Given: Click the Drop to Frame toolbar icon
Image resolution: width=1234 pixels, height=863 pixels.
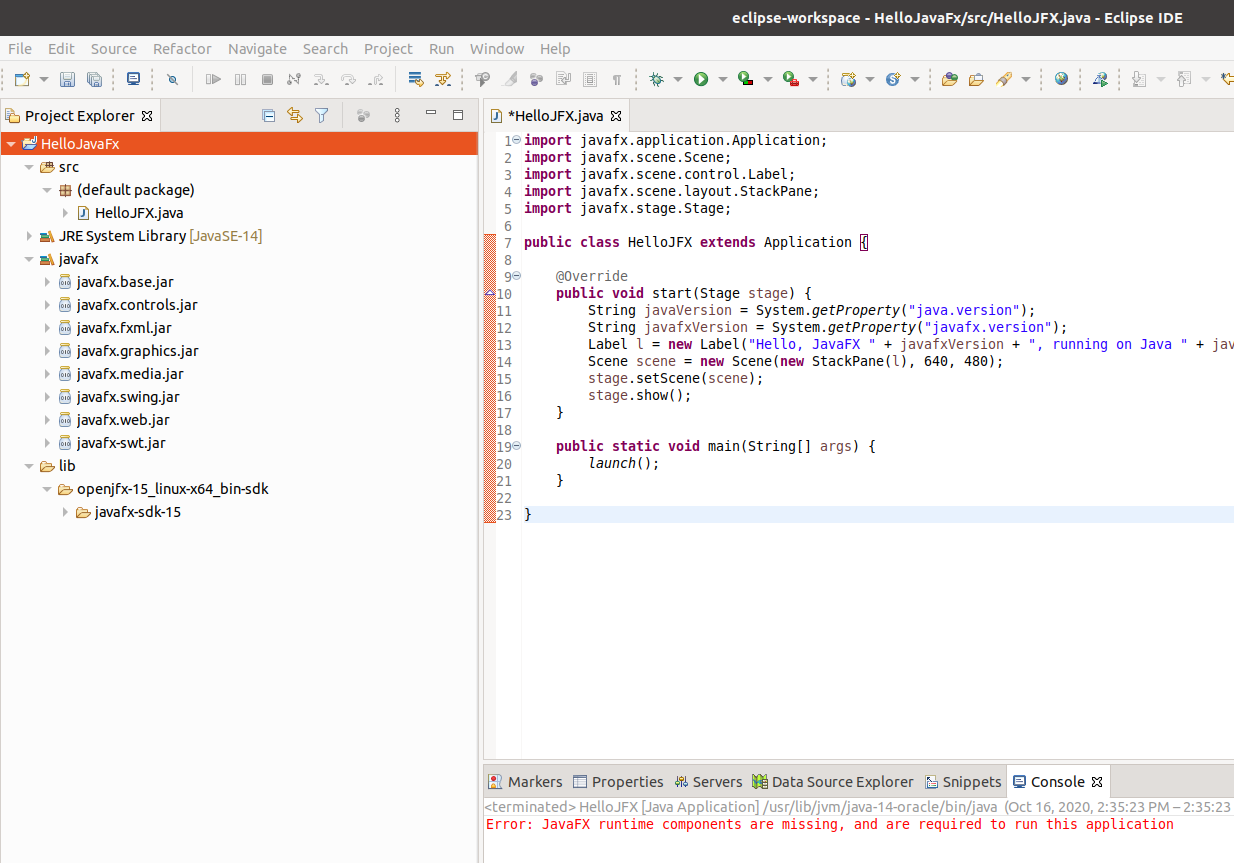Looking at the screenshot, I should tap(415, 79).
